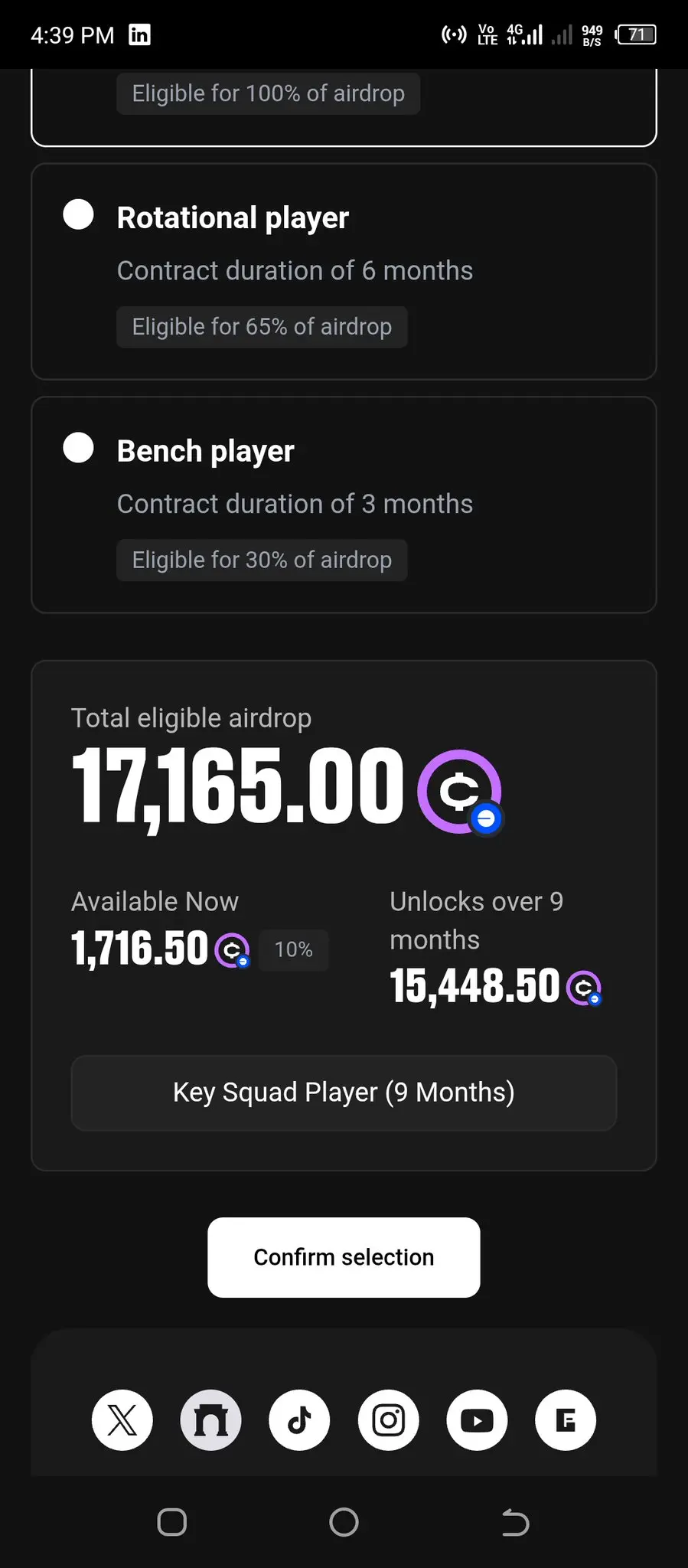688x1568 pixels.
Task: Select the Bench player radio option
Action: (x=78, y=447)
